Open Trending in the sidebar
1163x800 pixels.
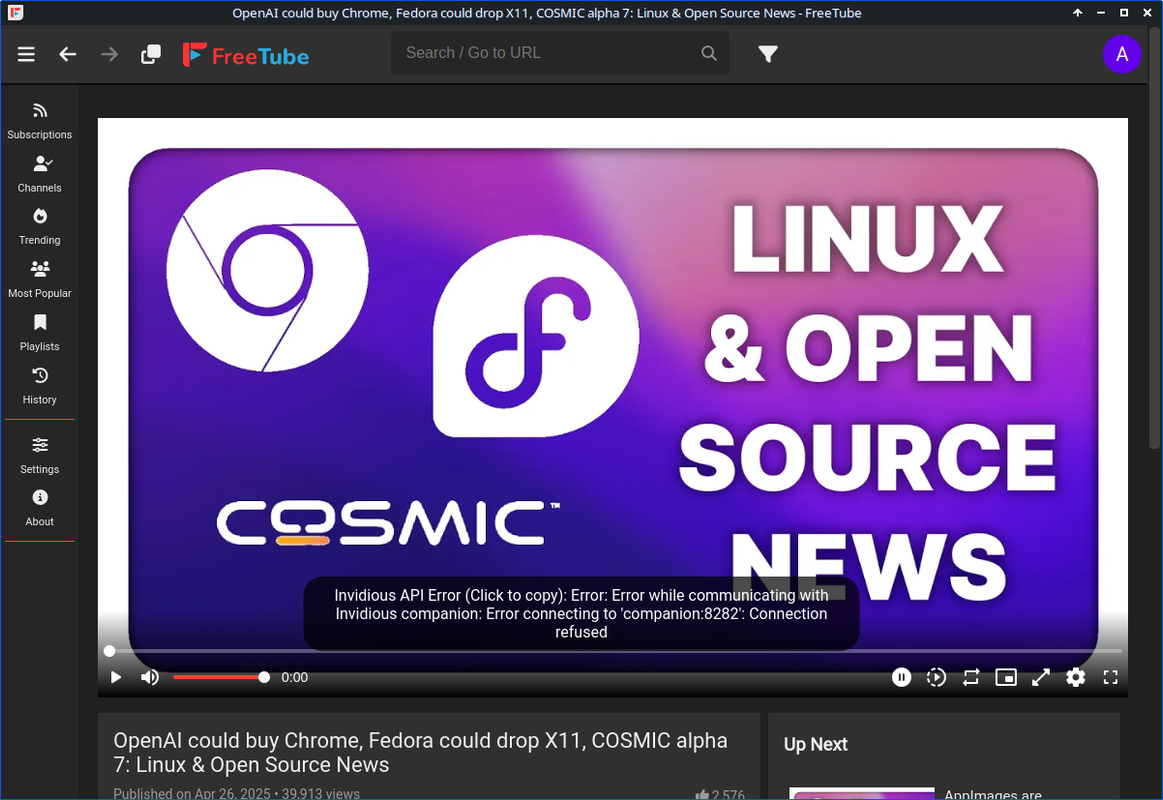(39, 227)
